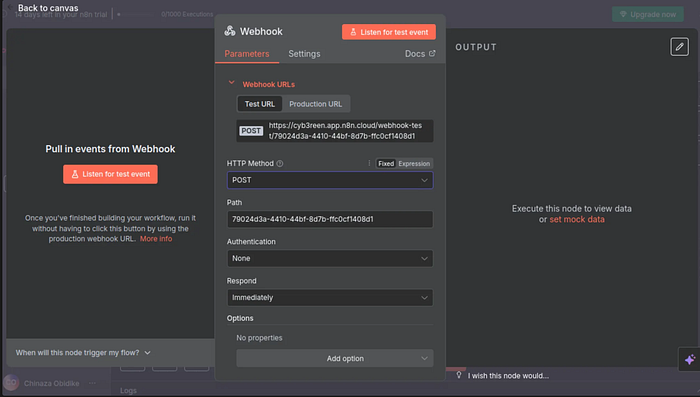This screenshot has height=397, width=700.
Task: Collapse the Webhook URLs section
Action: click(231, 83)
